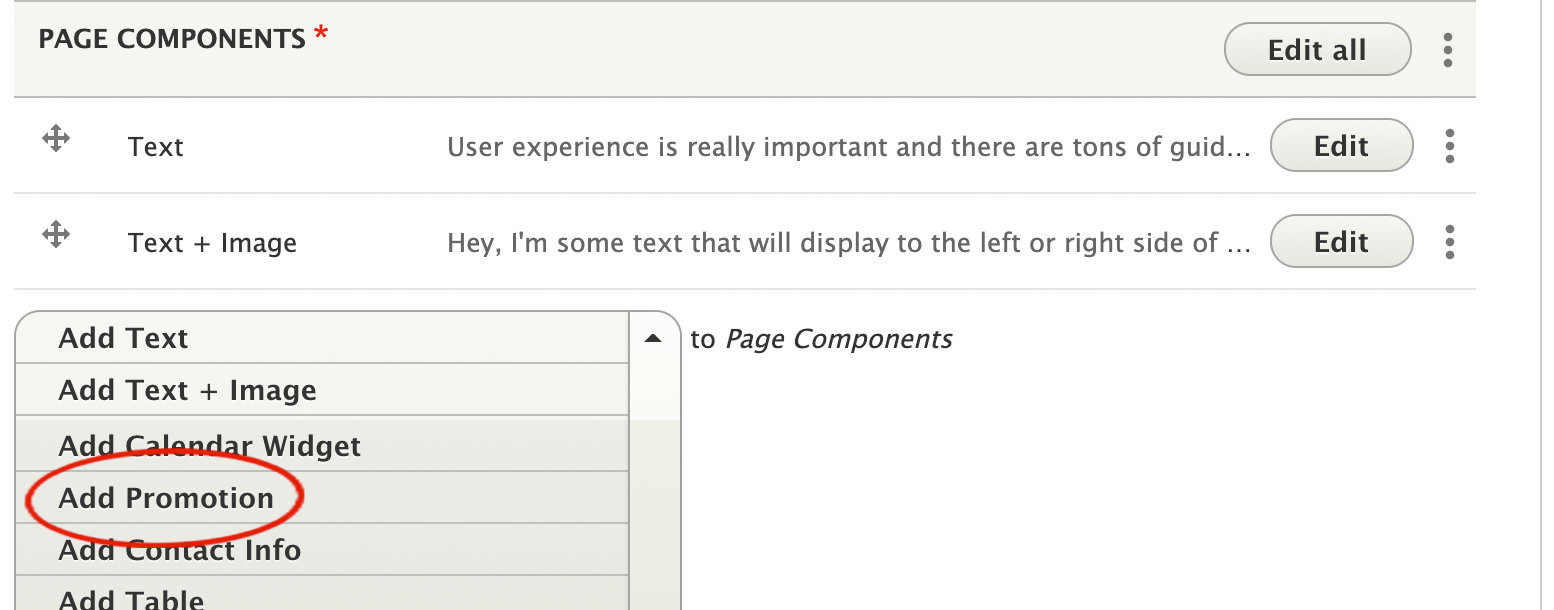Viewport: 1554px width, 610px height.
Task: Choose Add Text + Image option
Action: (x=322, y=390)
